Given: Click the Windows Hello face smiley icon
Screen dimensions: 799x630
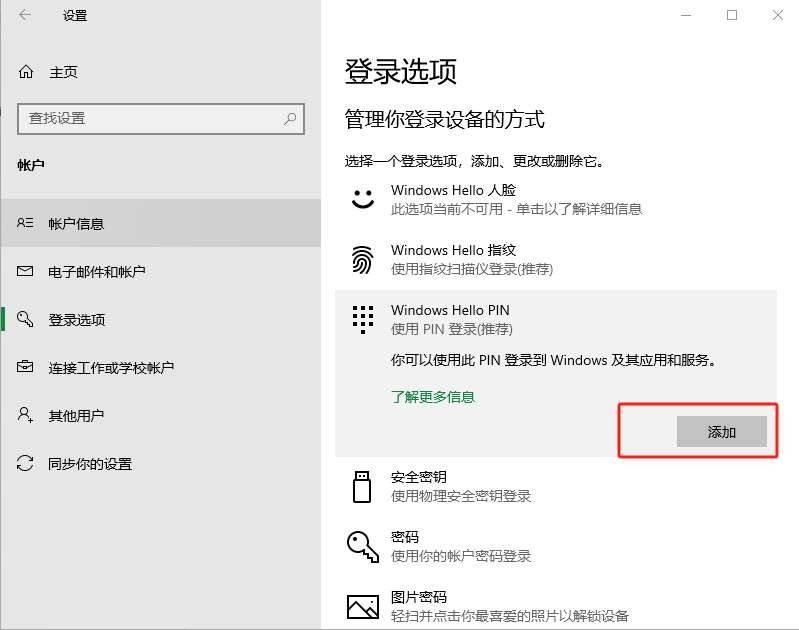Looking at the screenshot, I should [363, 199].
